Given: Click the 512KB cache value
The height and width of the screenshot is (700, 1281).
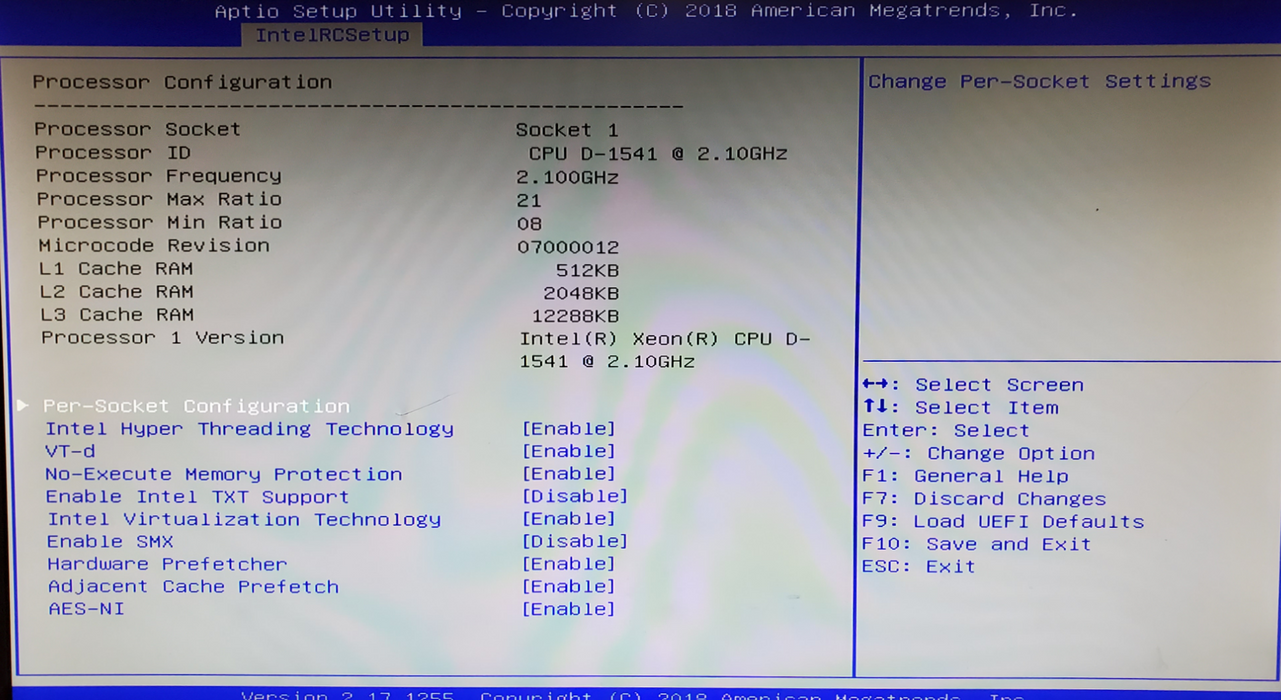Looking at the screenshot, I should (x=587, y=270).
